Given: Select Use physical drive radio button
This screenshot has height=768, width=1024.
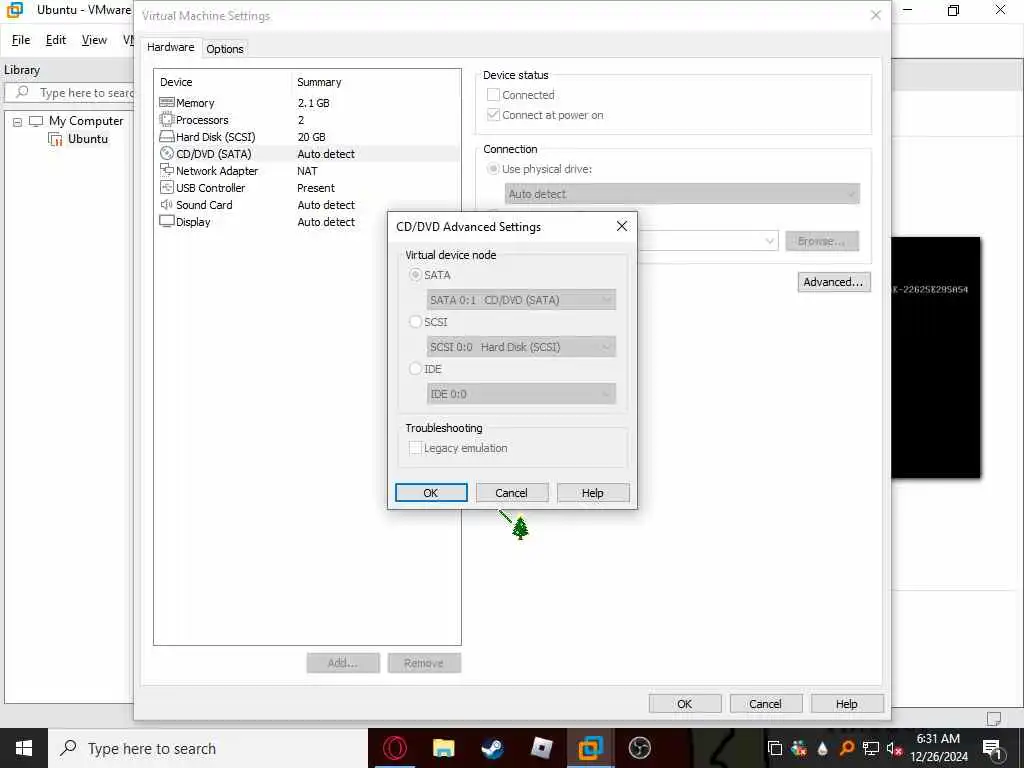Looking at the screenshot, I should pyautogui.click(x=494, y=169).
